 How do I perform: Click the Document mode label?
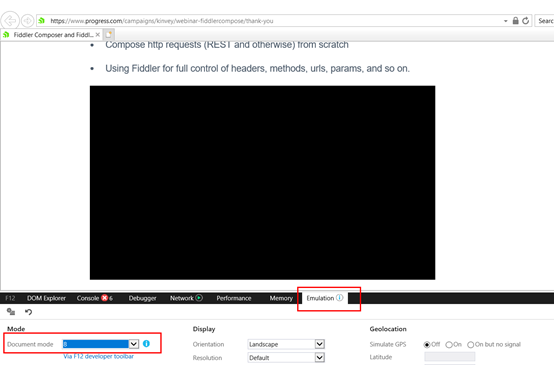pyautogui.click(x=30, y=344)
